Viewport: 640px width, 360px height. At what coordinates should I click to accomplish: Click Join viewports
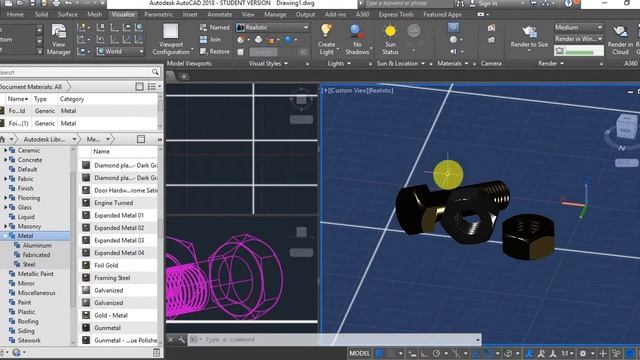pyautogui.click(x=211, y=40)
